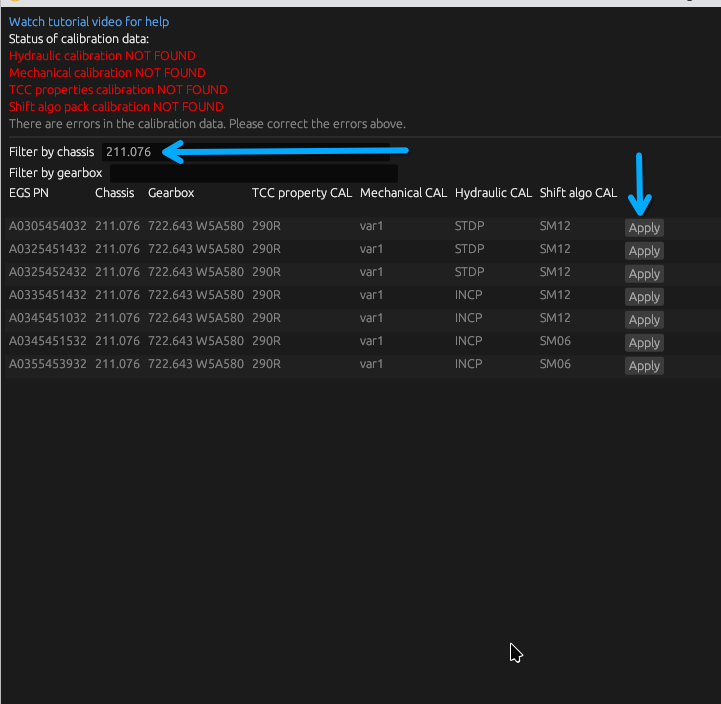Click the Gearbox column header

171,193
